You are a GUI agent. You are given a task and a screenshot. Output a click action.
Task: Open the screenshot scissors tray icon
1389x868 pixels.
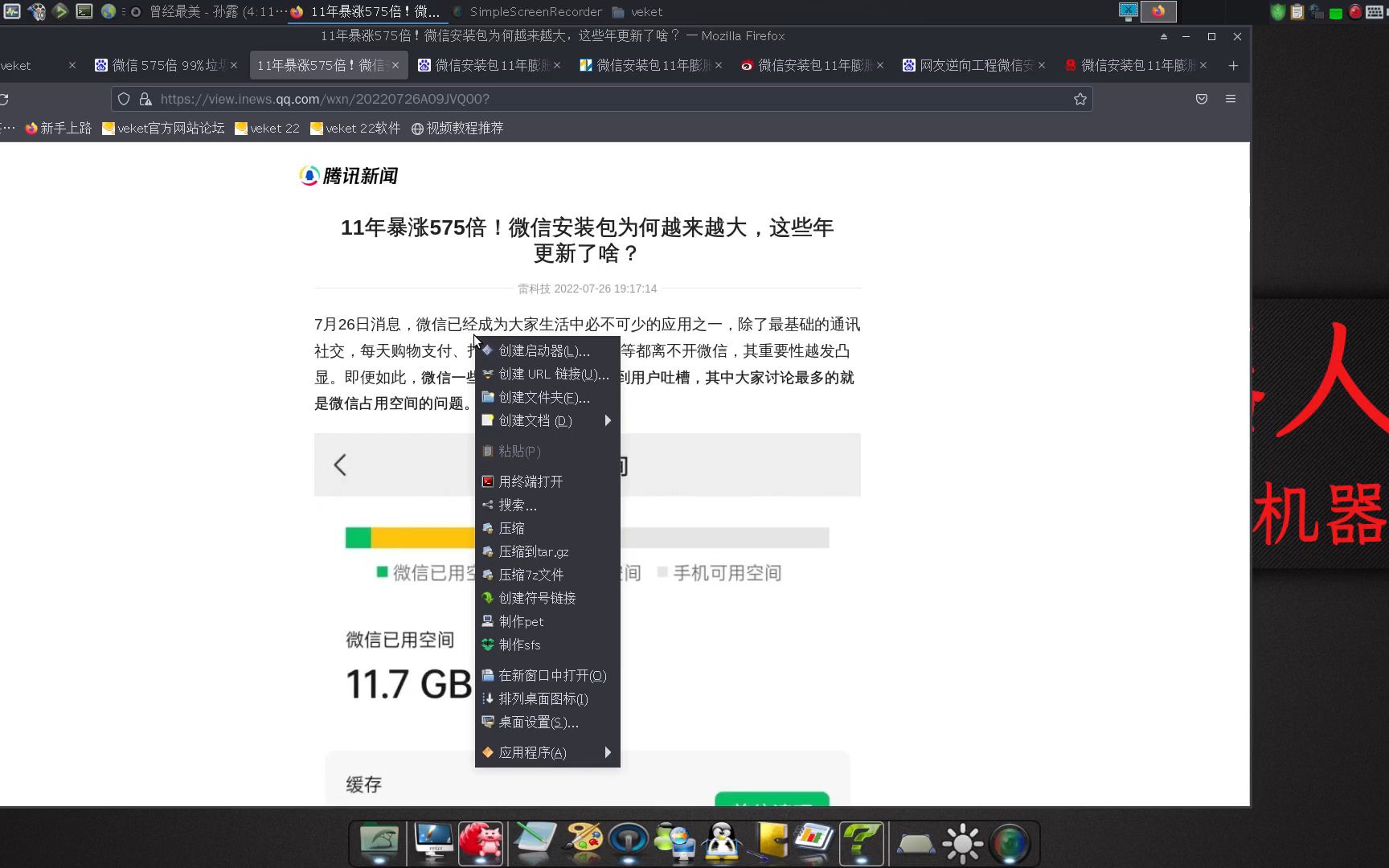click(1129, 11)
